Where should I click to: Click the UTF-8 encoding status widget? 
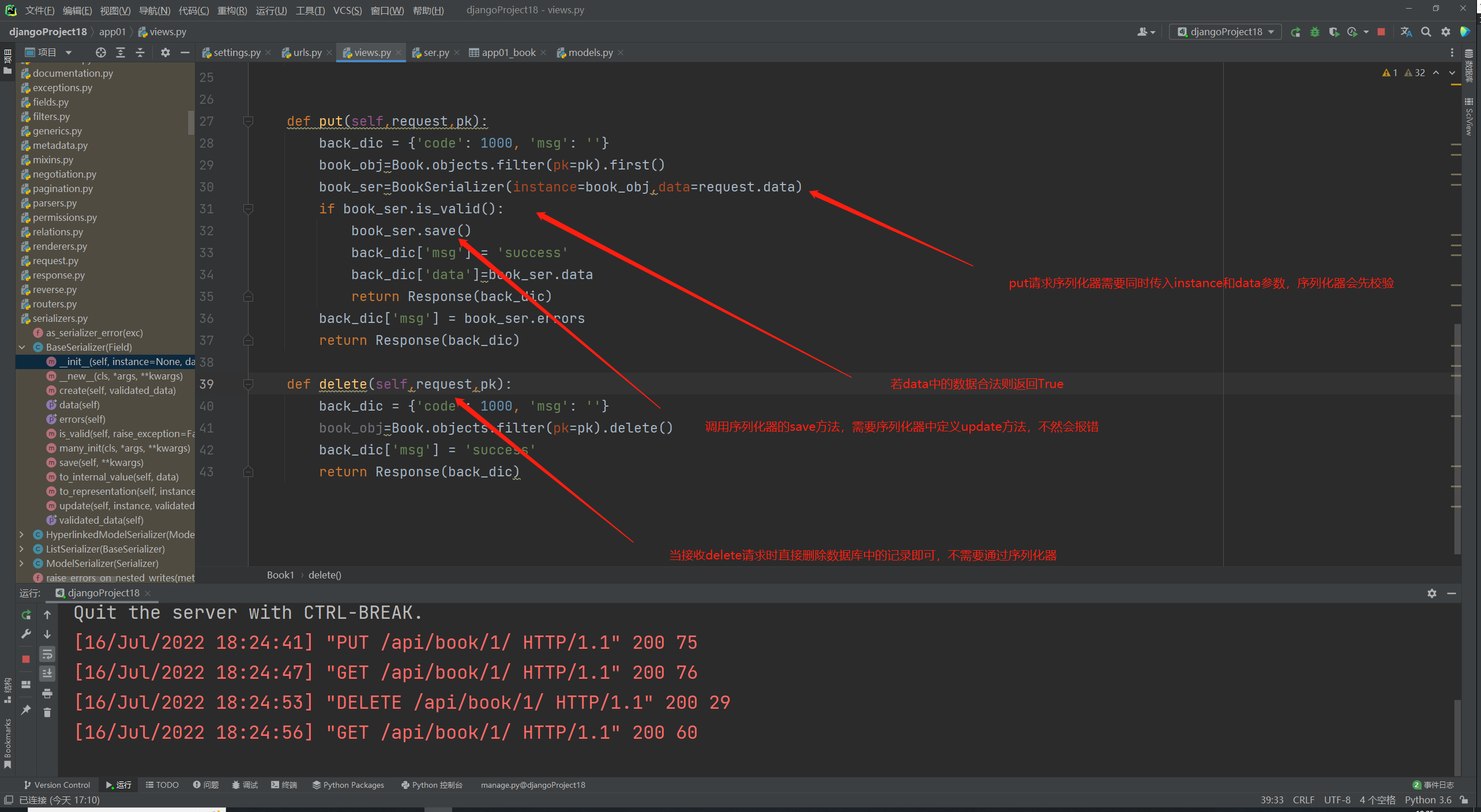[1337, 800]
